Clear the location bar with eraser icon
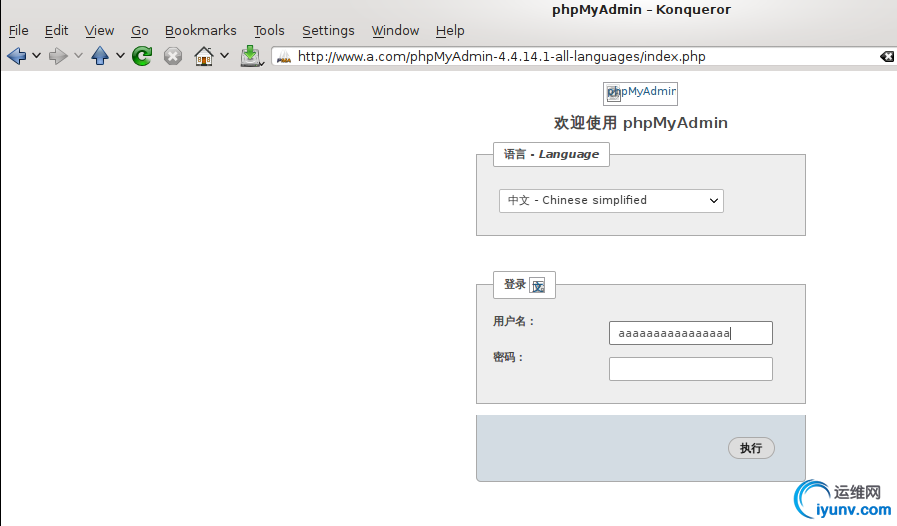 click(887, 56)
